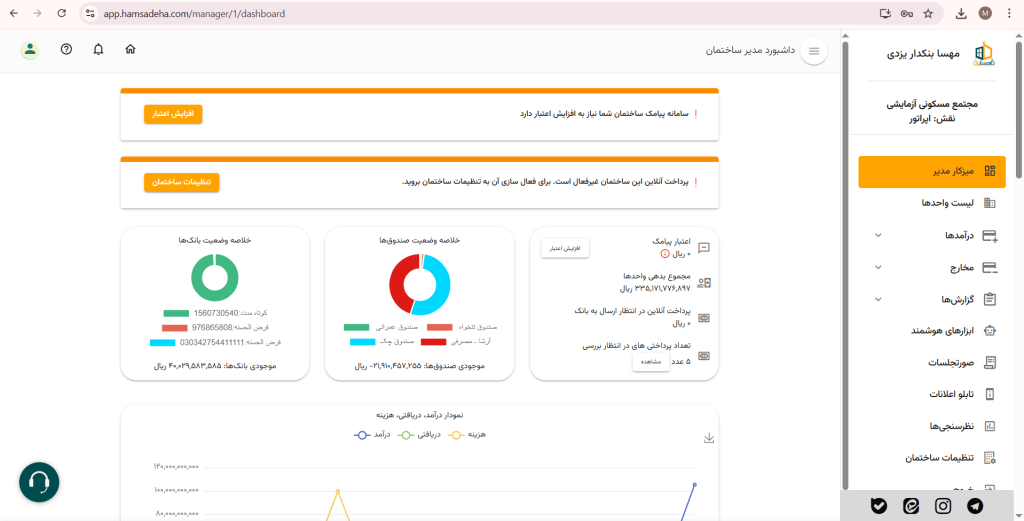Select میزکار مدیر in the sidebar
This screenshot has height=521, width=1024.
coord(932,172)
